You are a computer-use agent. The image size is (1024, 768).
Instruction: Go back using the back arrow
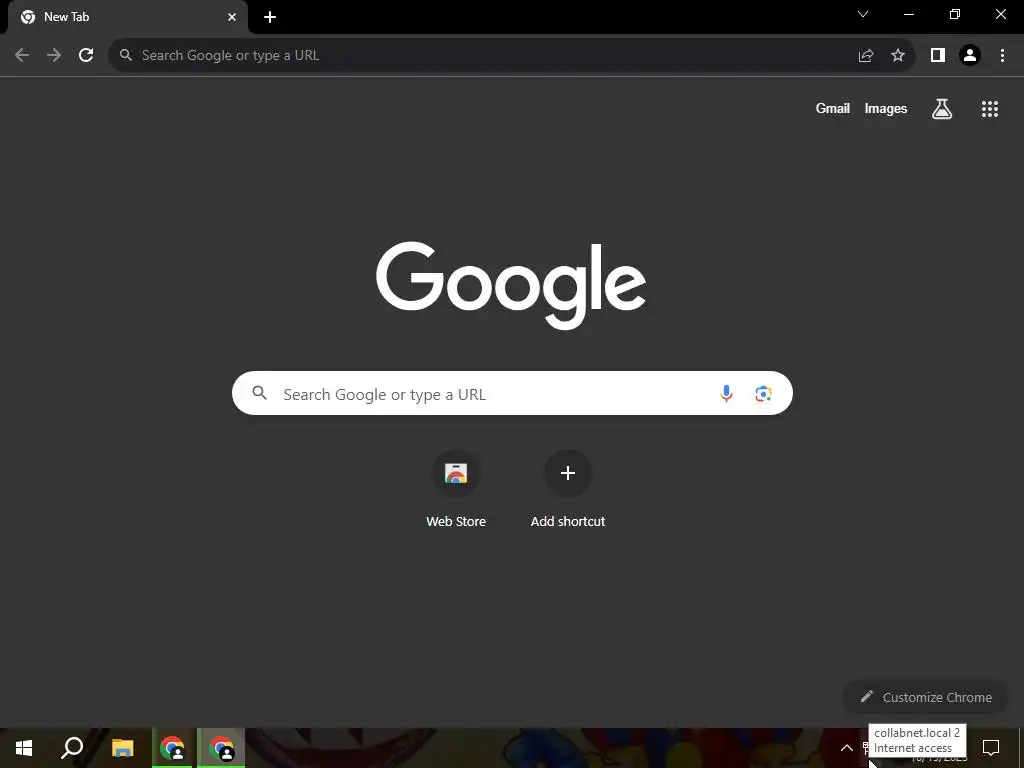click(x=22, y=56)
